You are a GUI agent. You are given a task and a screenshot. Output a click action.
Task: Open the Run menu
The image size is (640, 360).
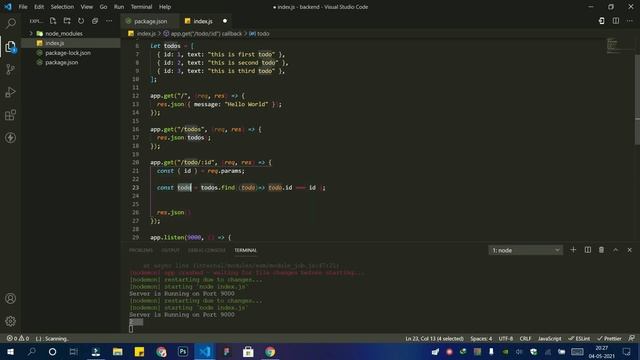pos(119,7)
